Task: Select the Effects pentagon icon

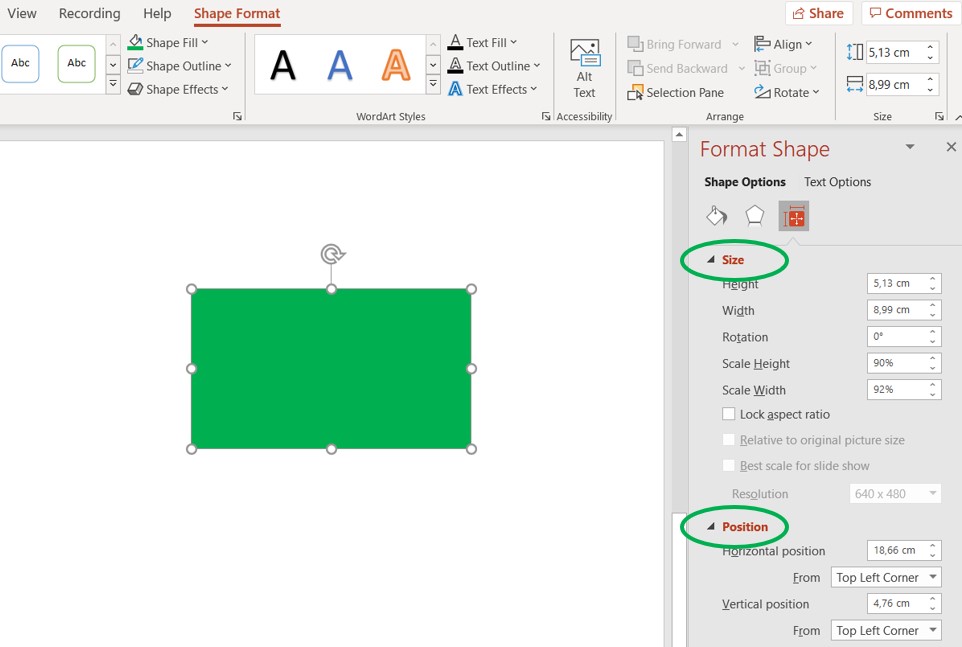Action: (754, 216)
